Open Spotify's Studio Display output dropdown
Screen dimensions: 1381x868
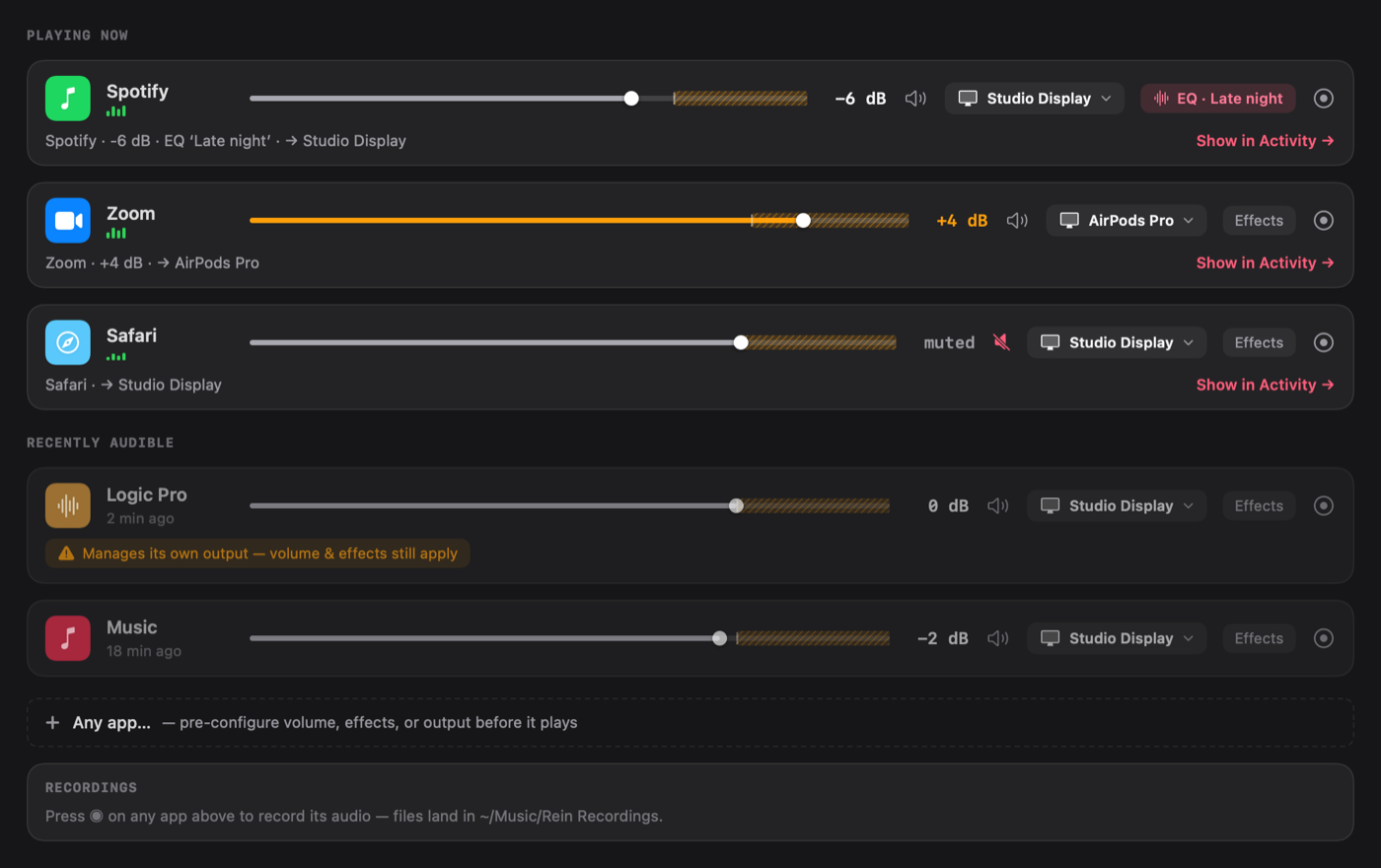pos(1035,99)
